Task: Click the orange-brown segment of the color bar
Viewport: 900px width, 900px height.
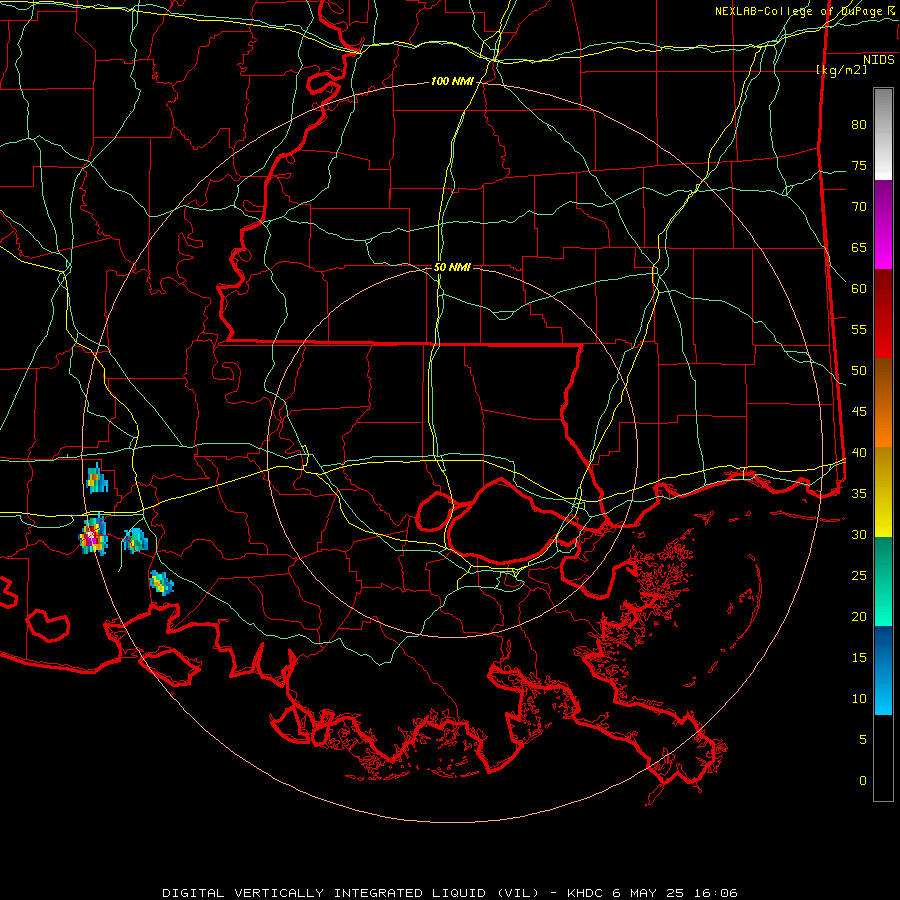Action: pos(883,402)
